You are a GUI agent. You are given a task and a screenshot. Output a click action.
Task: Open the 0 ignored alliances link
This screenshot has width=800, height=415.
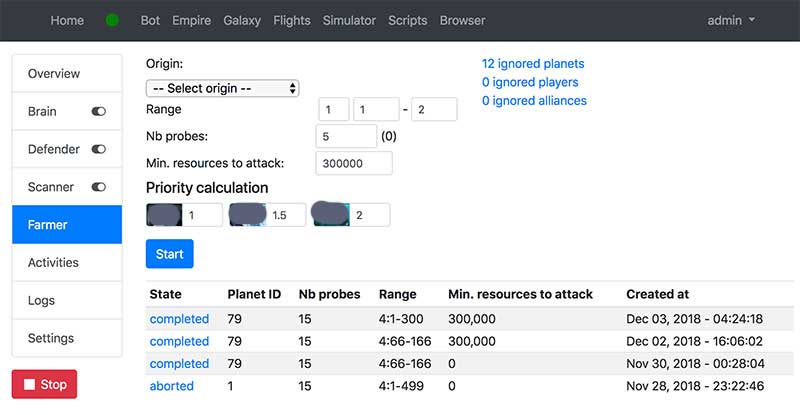(x=534, y=101)
